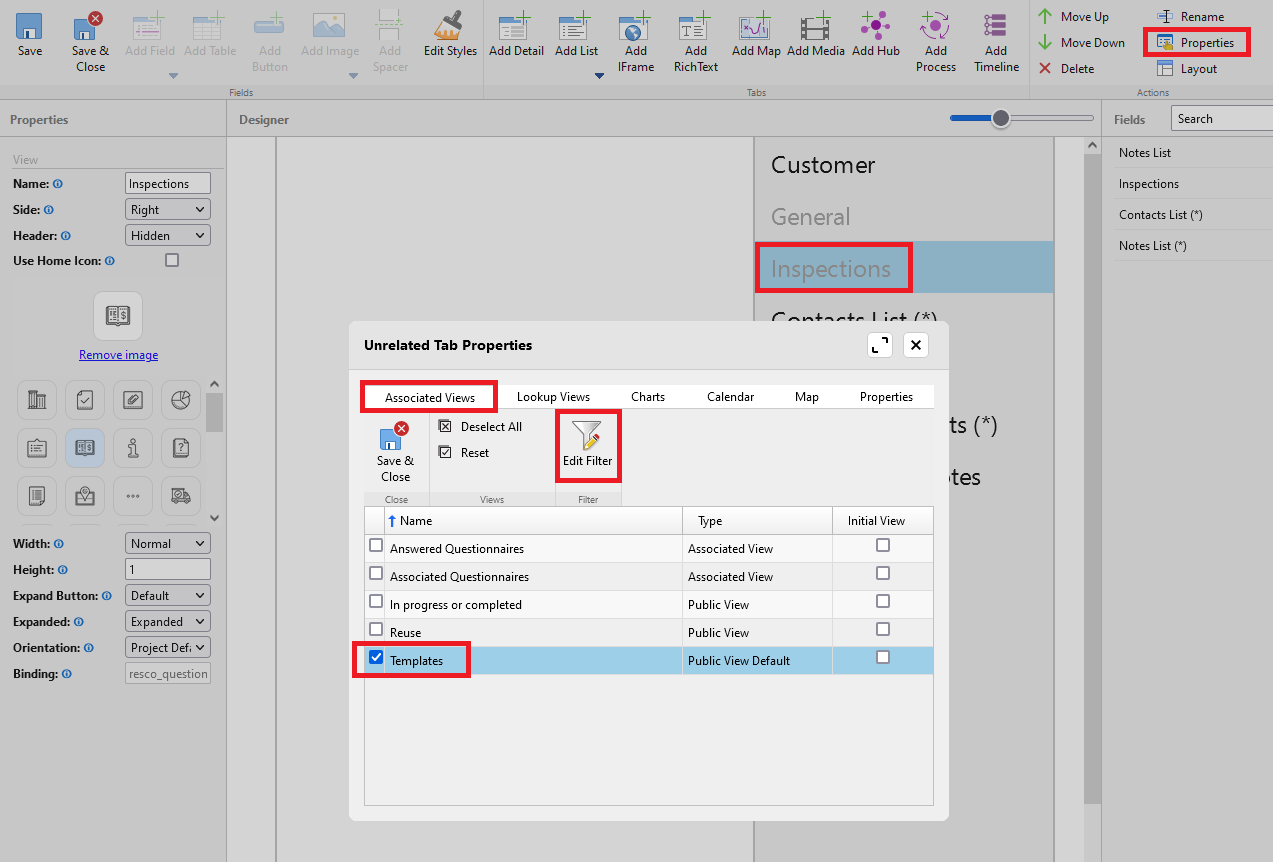Open the Header dropdown showing Hidden
This screenshot has width=1273, height=862.
168,236
